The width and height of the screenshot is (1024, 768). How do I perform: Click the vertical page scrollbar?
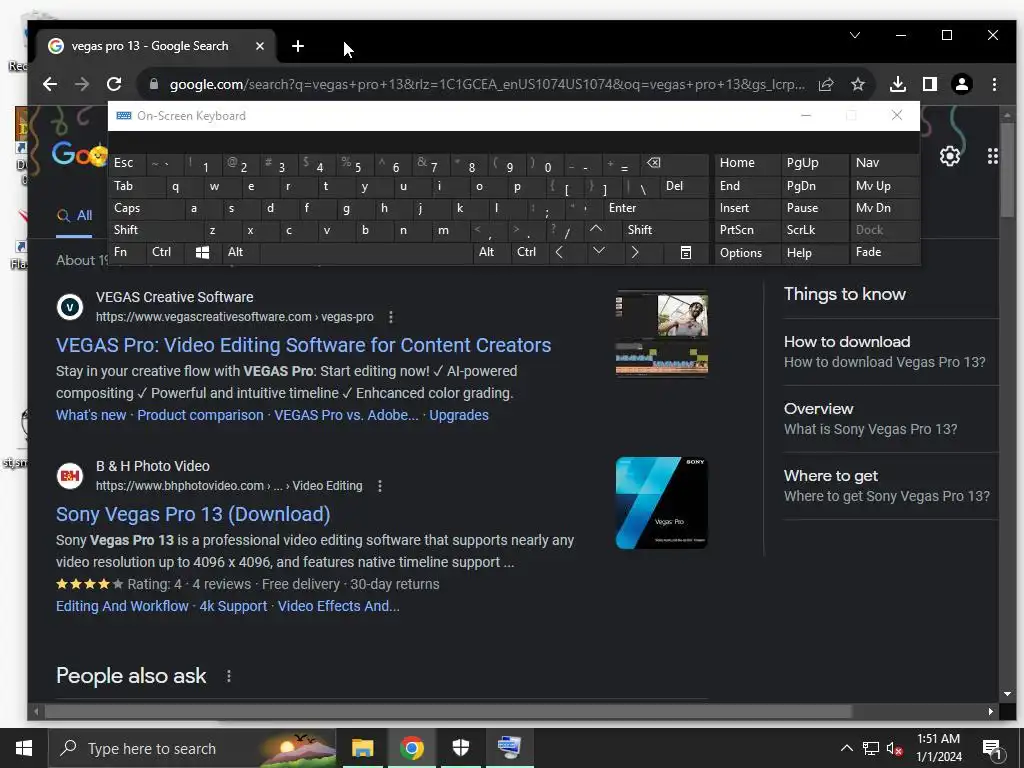point(1007,168)
